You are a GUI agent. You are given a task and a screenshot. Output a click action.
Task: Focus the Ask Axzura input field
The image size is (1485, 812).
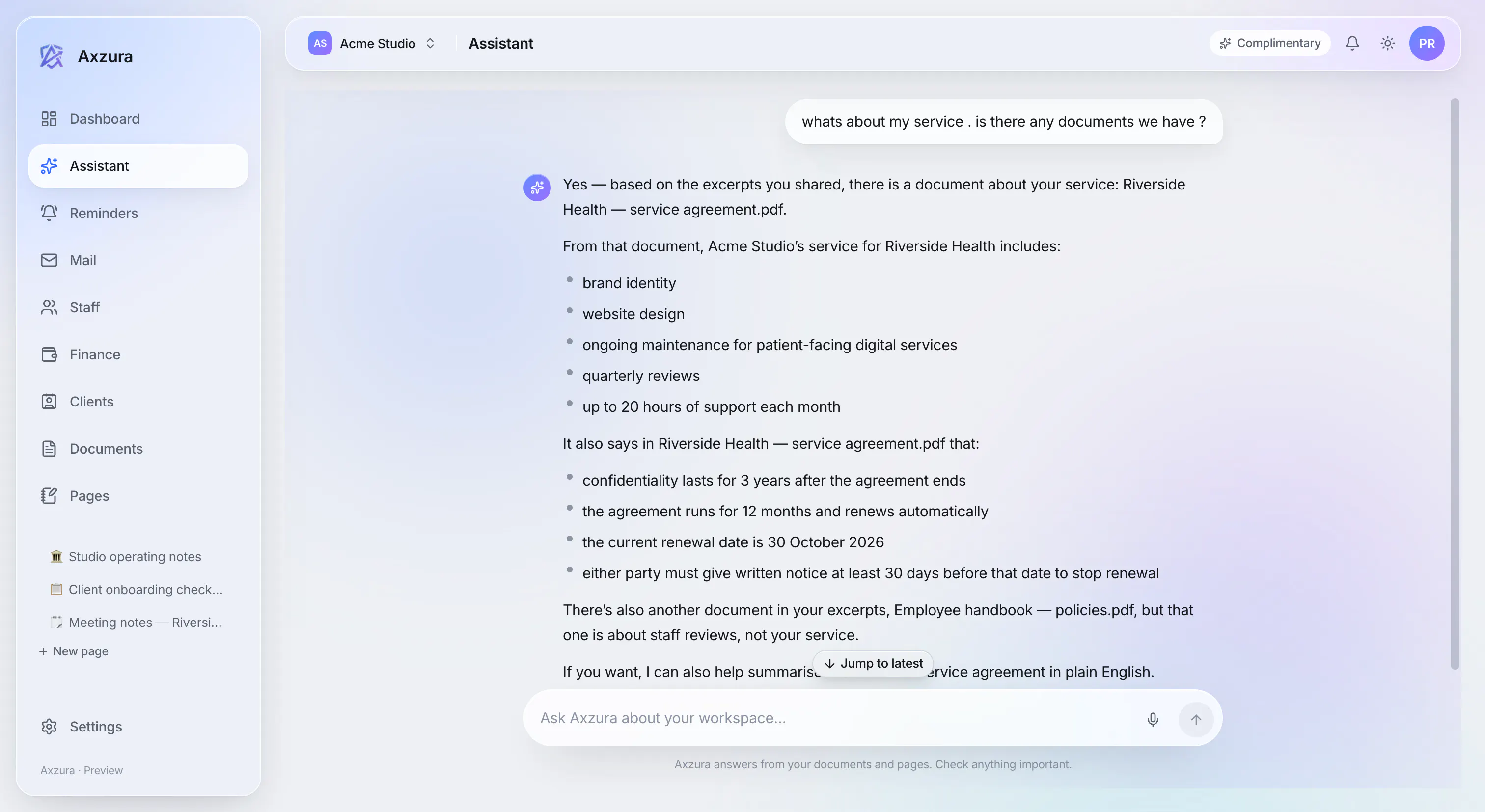coord(836,718)
